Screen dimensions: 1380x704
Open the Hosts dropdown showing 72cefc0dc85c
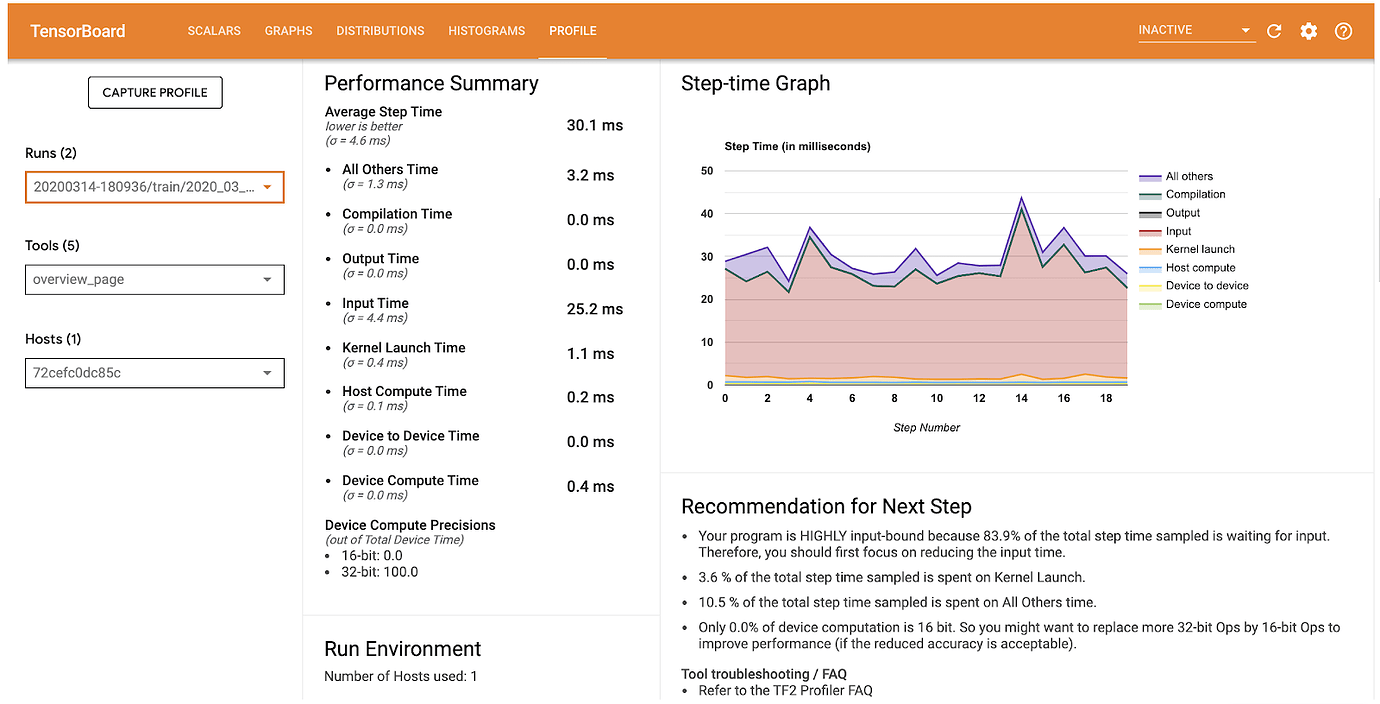coord(154,373)
